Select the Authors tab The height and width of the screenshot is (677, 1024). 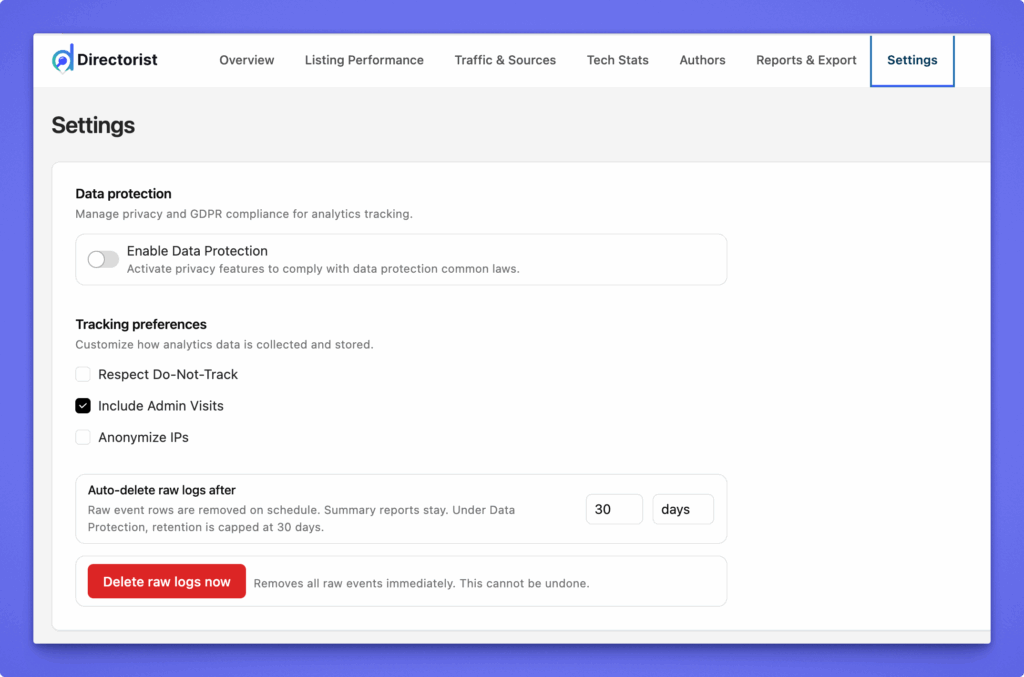click(702, 60)
